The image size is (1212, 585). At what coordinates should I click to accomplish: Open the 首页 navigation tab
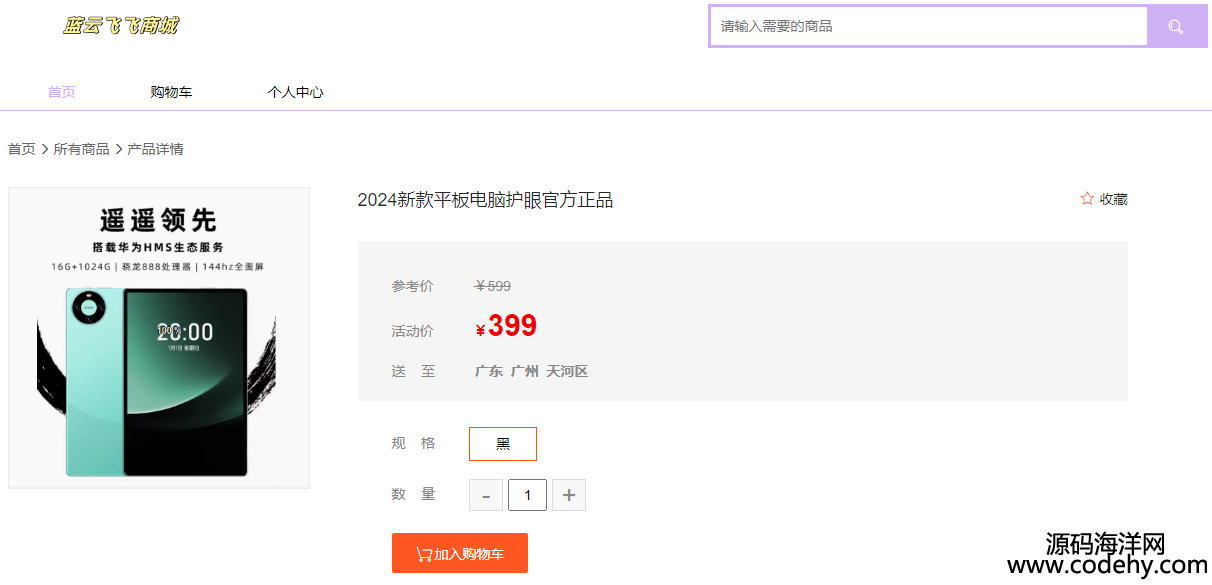click(62, 92)
